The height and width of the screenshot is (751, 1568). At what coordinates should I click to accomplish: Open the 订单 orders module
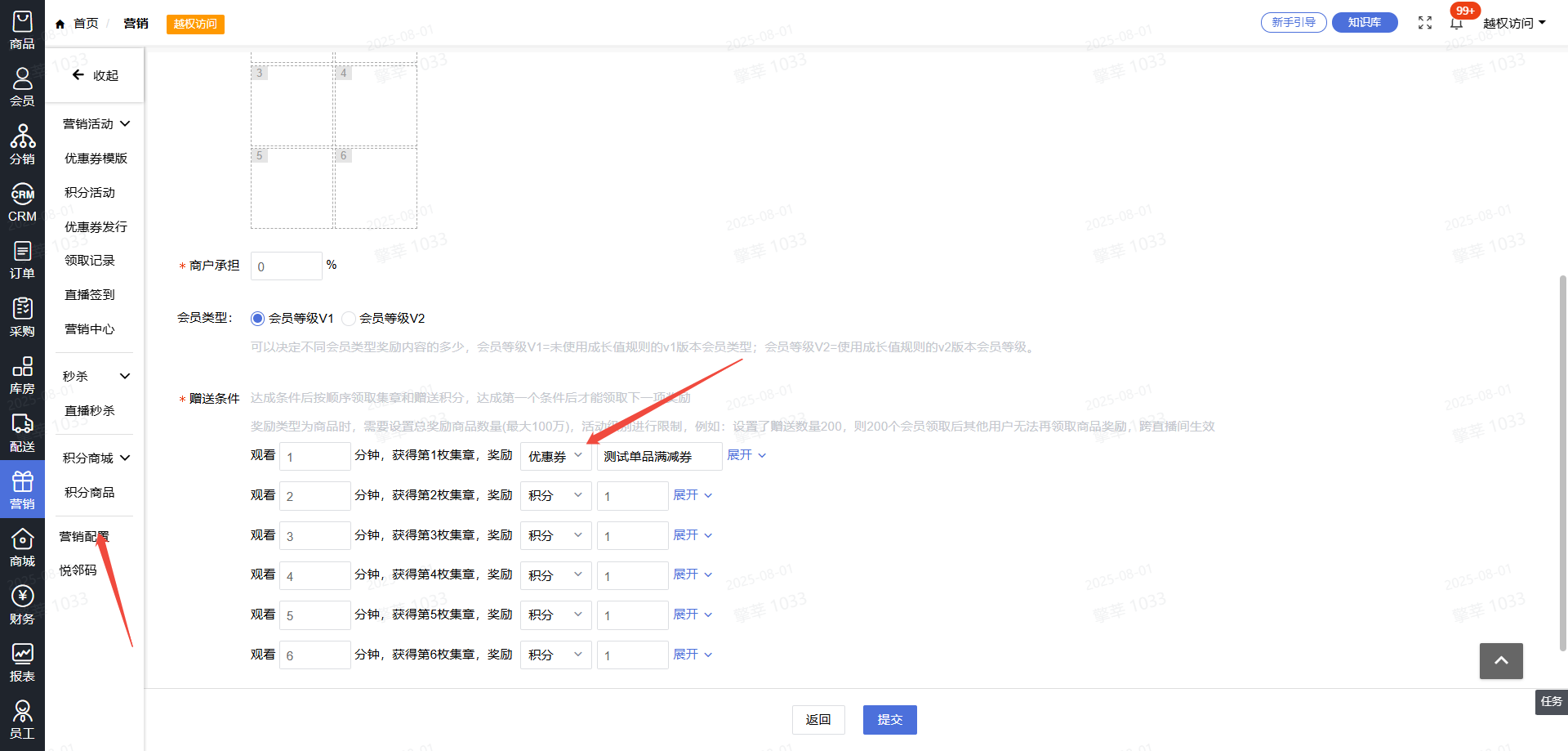(x=22, y=260)
